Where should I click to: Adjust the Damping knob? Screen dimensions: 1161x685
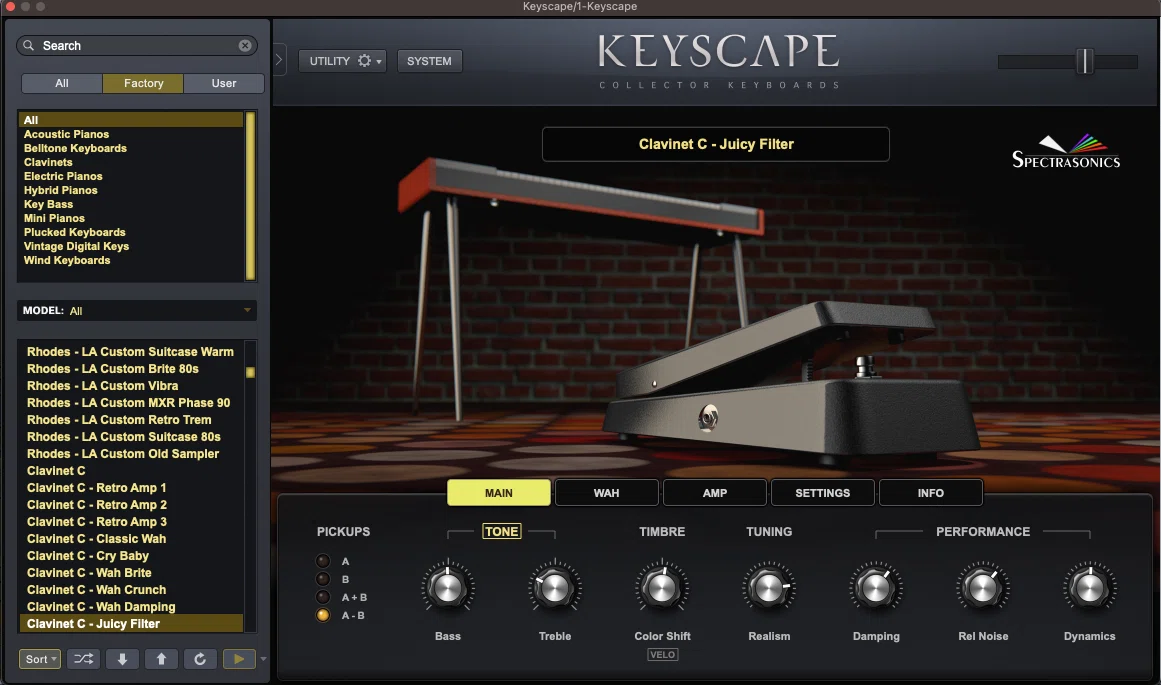pyautogui.click(x=876, y=588)
